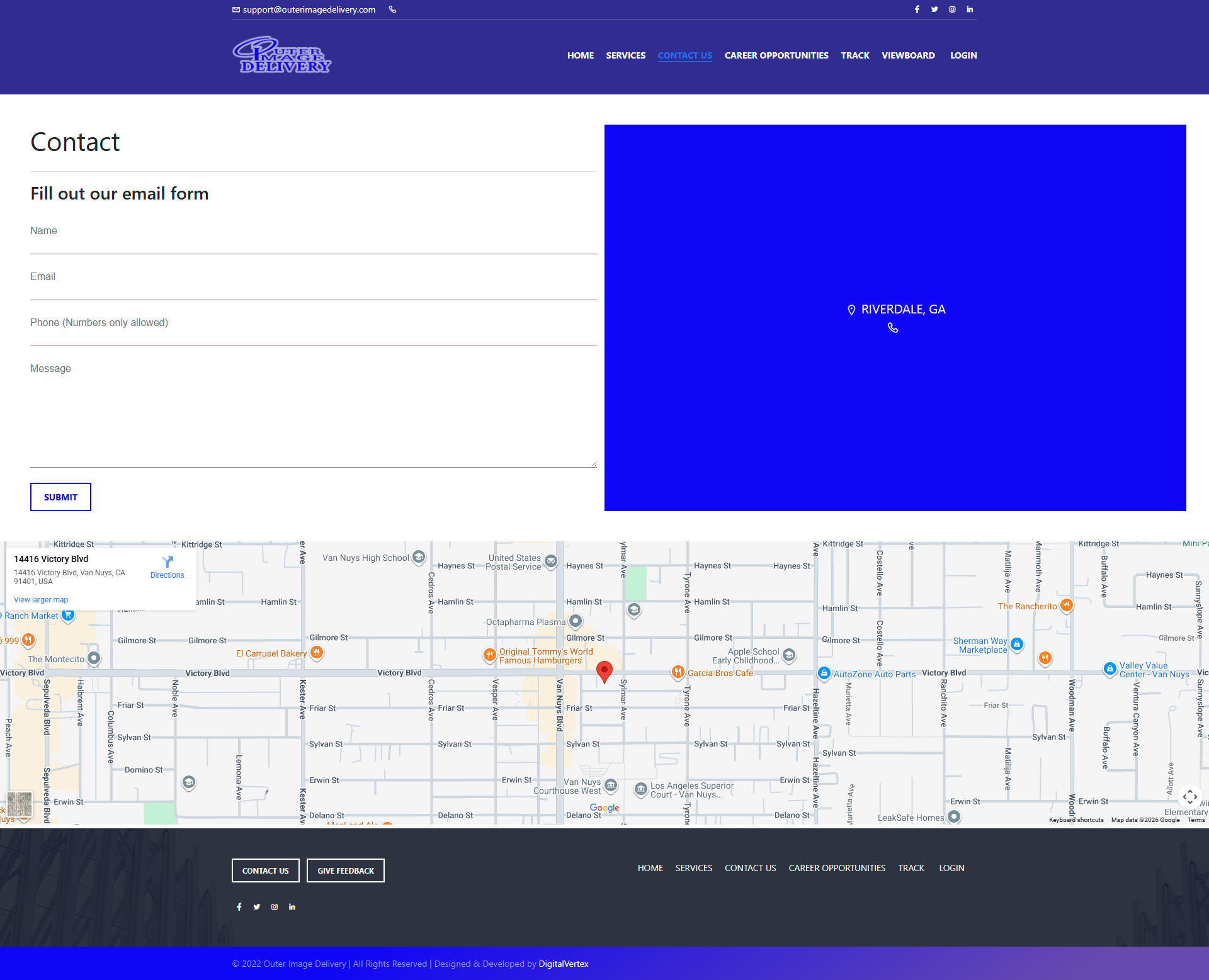Go to Career Opportunities in top navigation
The width and height of the screenshot is (1209, 980).
[x=776, y=55]
